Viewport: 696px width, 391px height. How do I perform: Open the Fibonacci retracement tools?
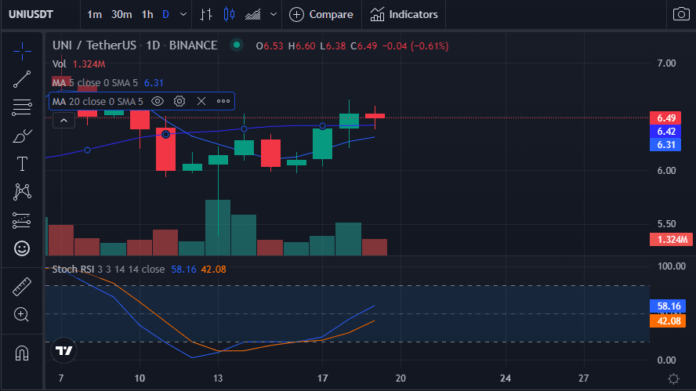pos(22,107)
